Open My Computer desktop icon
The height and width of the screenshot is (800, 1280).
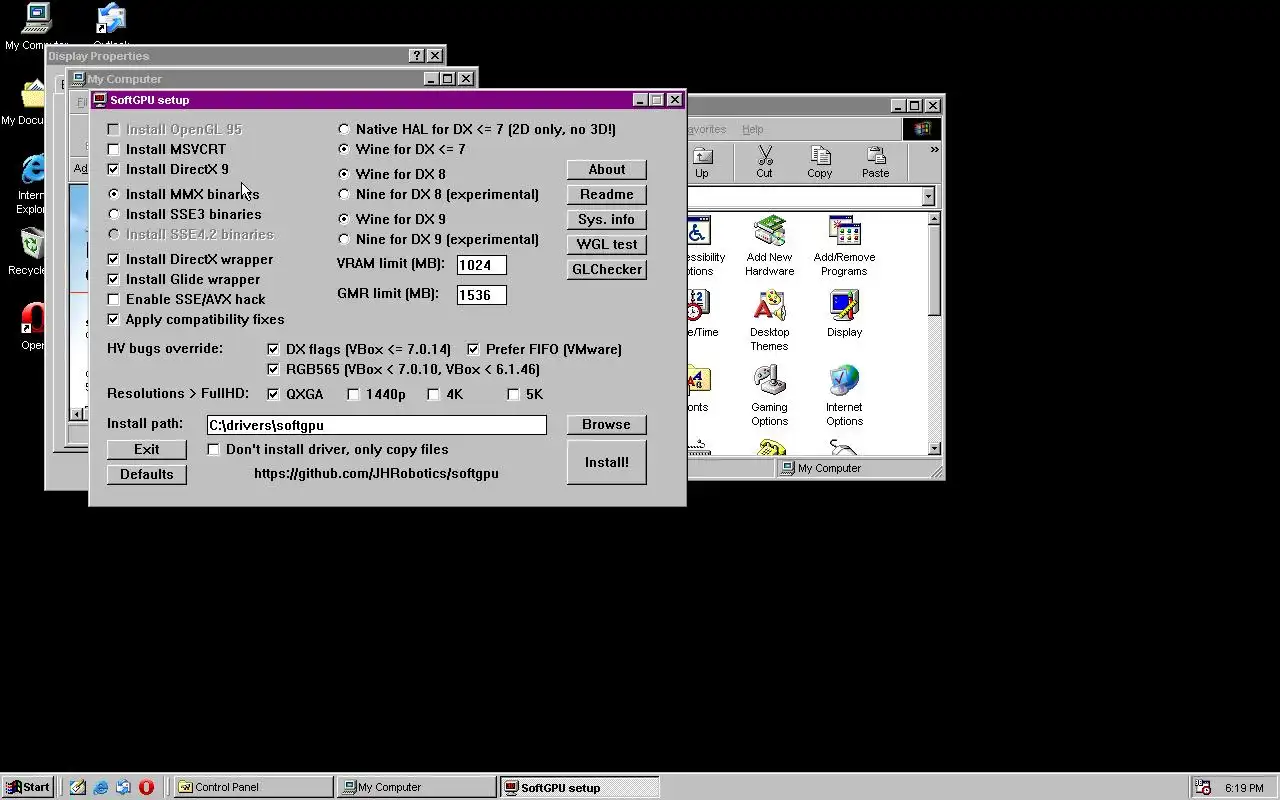tap(37, 27)
